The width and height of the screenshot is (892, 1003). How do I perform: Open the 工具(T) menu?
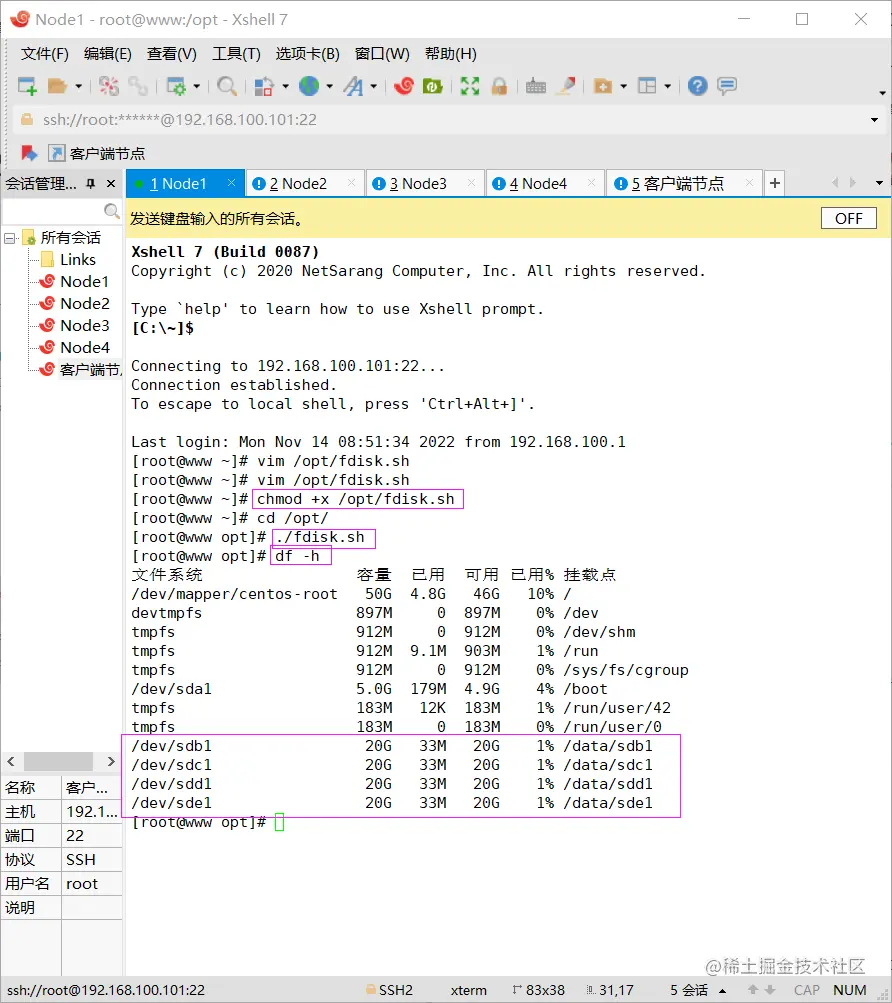[236, 54]
